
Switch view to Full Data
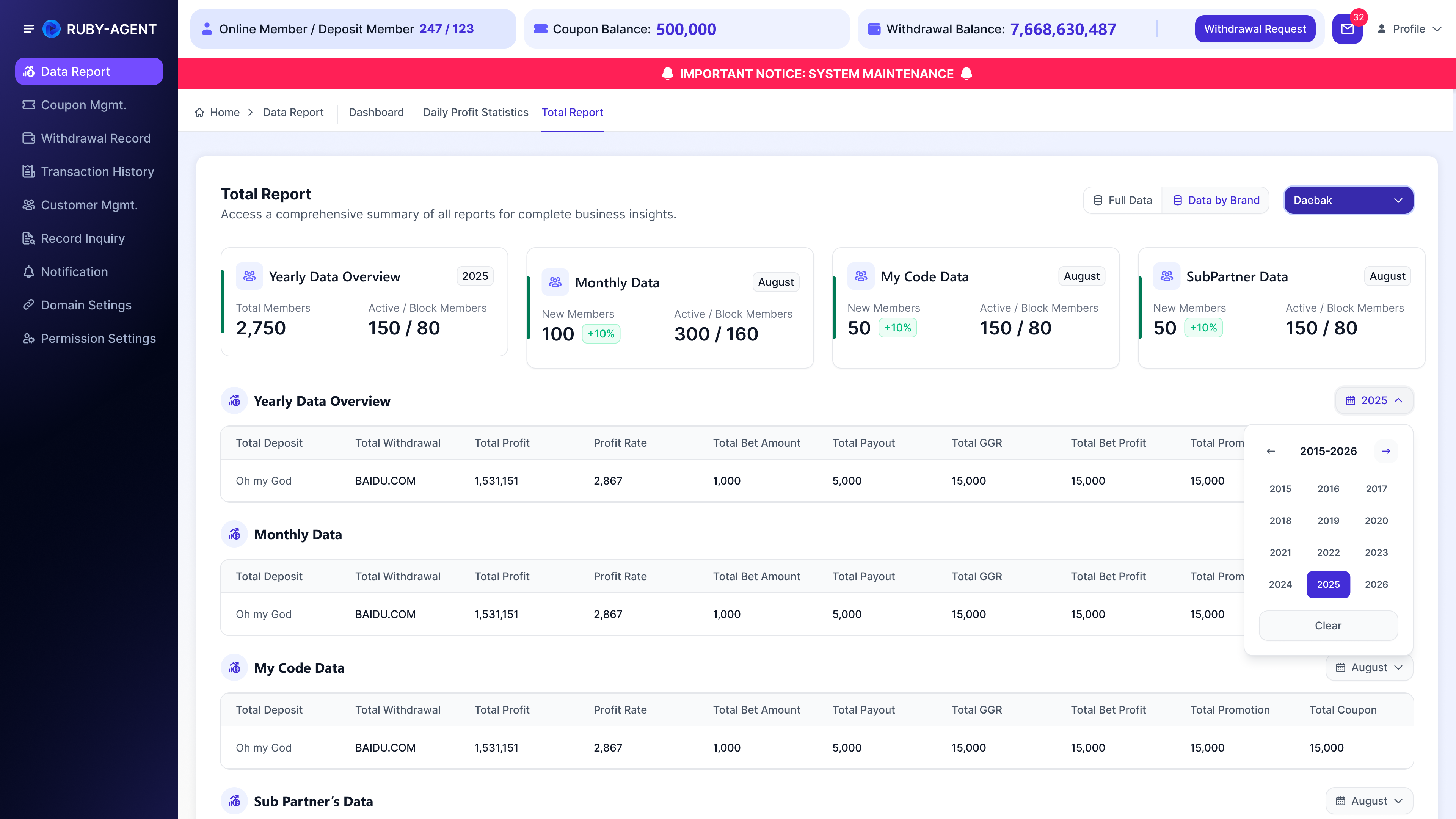pyautogui.click(x=1122, y=200)
